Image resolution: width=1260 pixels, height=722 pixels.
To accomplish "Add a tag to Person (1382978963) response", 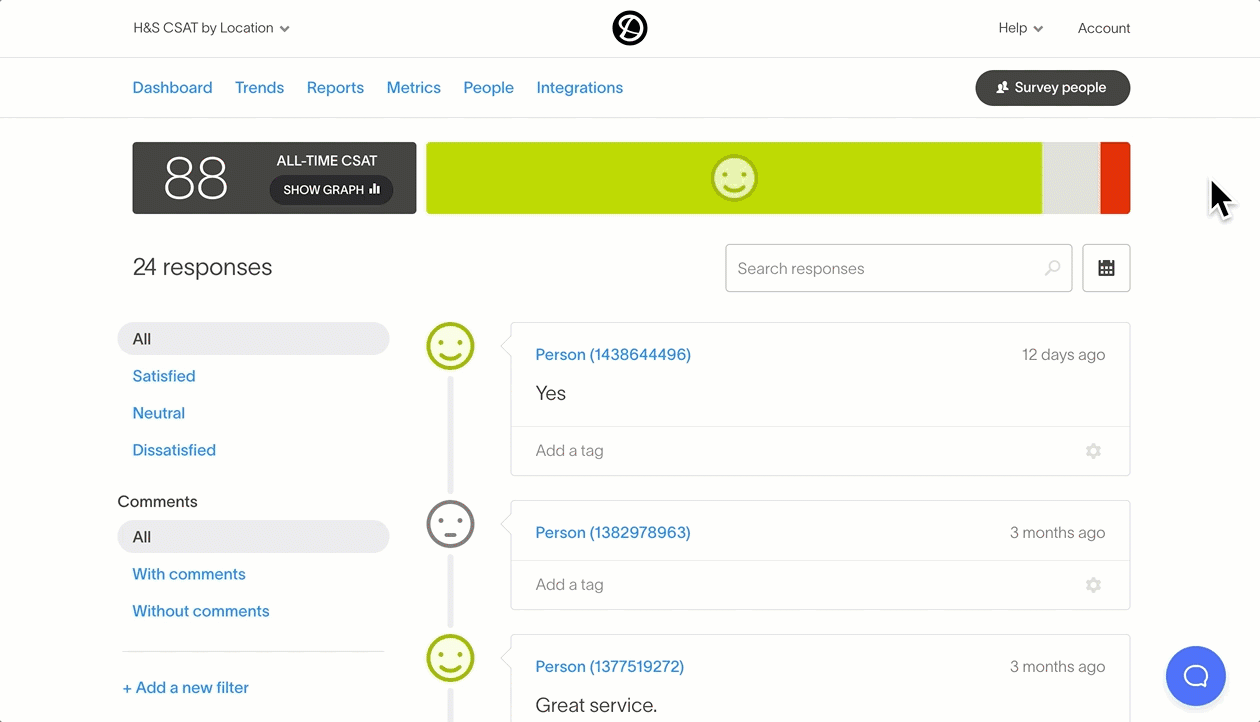I will 570,585.
